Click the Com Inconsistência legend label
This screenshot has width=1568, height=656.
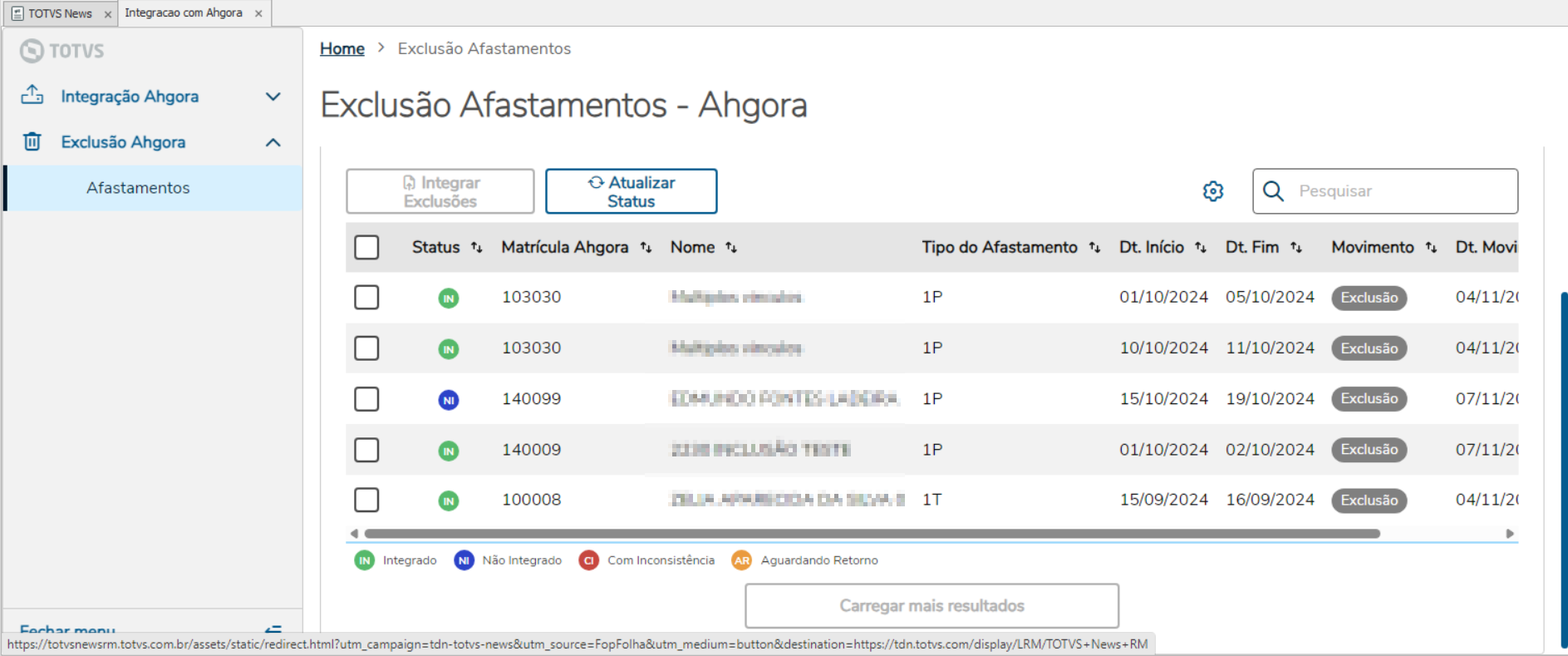(661, 560)
